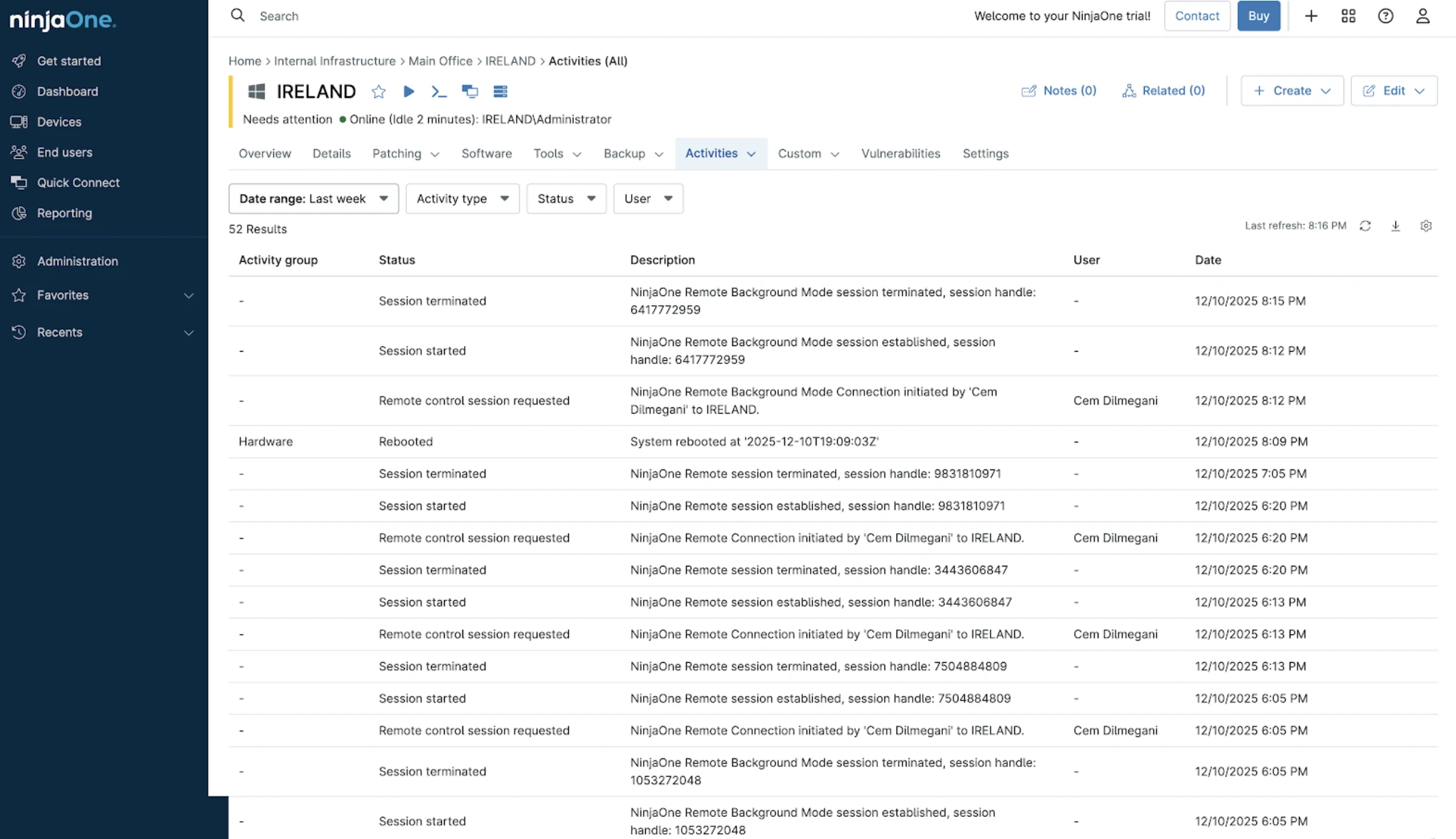The height and width of the screenshot is (839, 1456).
Task: Switch to the Settings tab
Action: click(x=986, y=153)
